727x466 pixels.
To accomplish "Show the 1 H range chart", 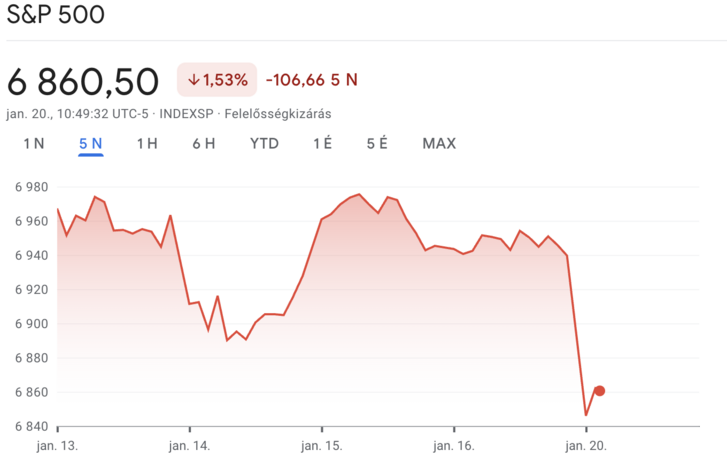I will click(147, 143).
